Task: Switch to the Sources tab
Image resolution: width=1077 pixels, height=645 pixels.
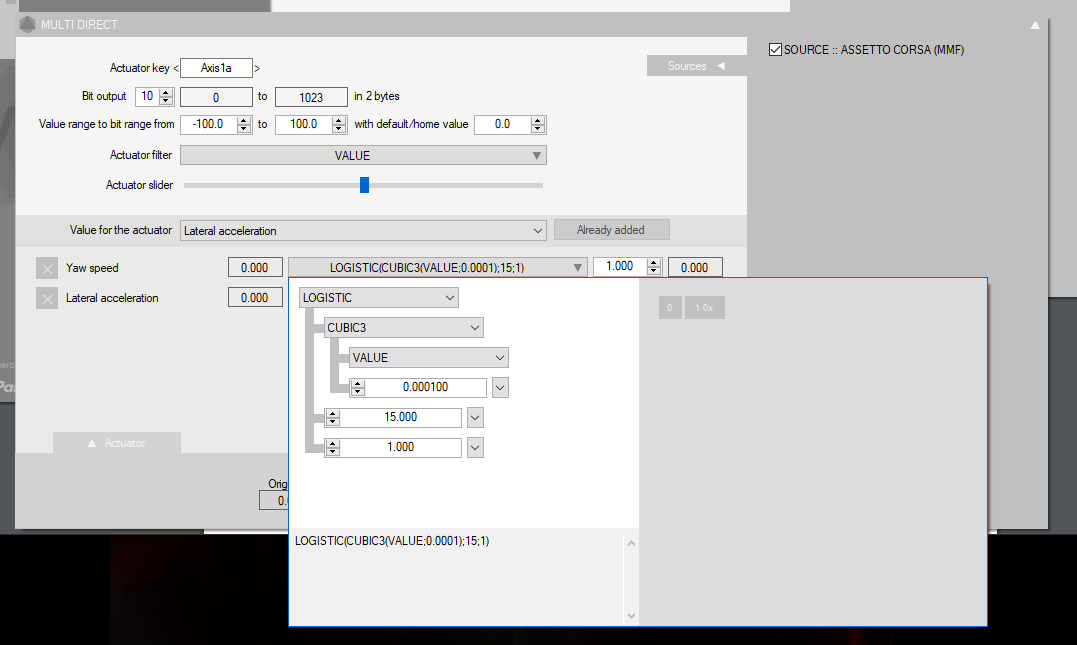Action: (696, 66)
